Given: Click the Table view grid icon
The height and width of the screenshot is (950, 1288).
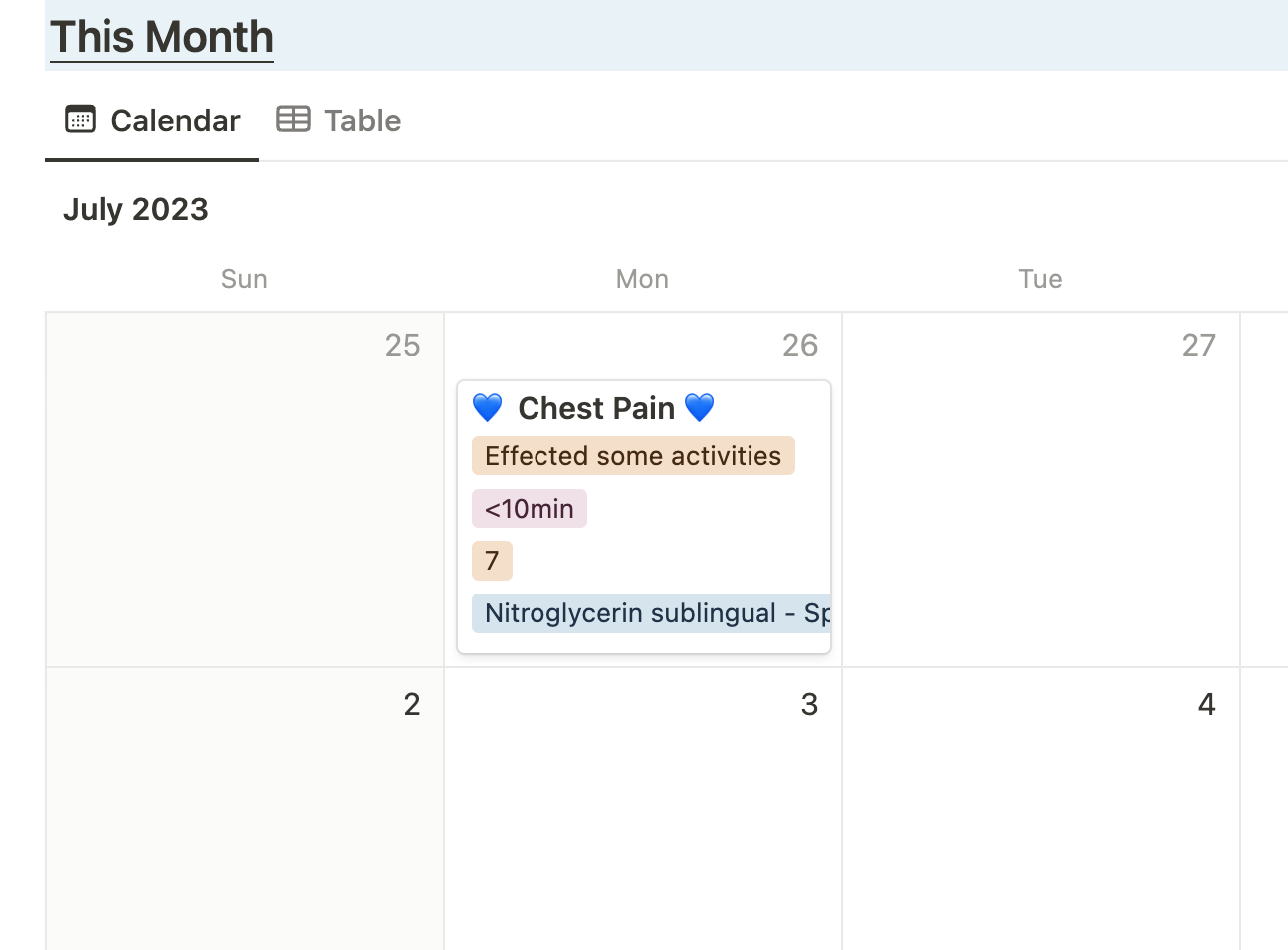Looking at the screenshot, I should [292, 118].
